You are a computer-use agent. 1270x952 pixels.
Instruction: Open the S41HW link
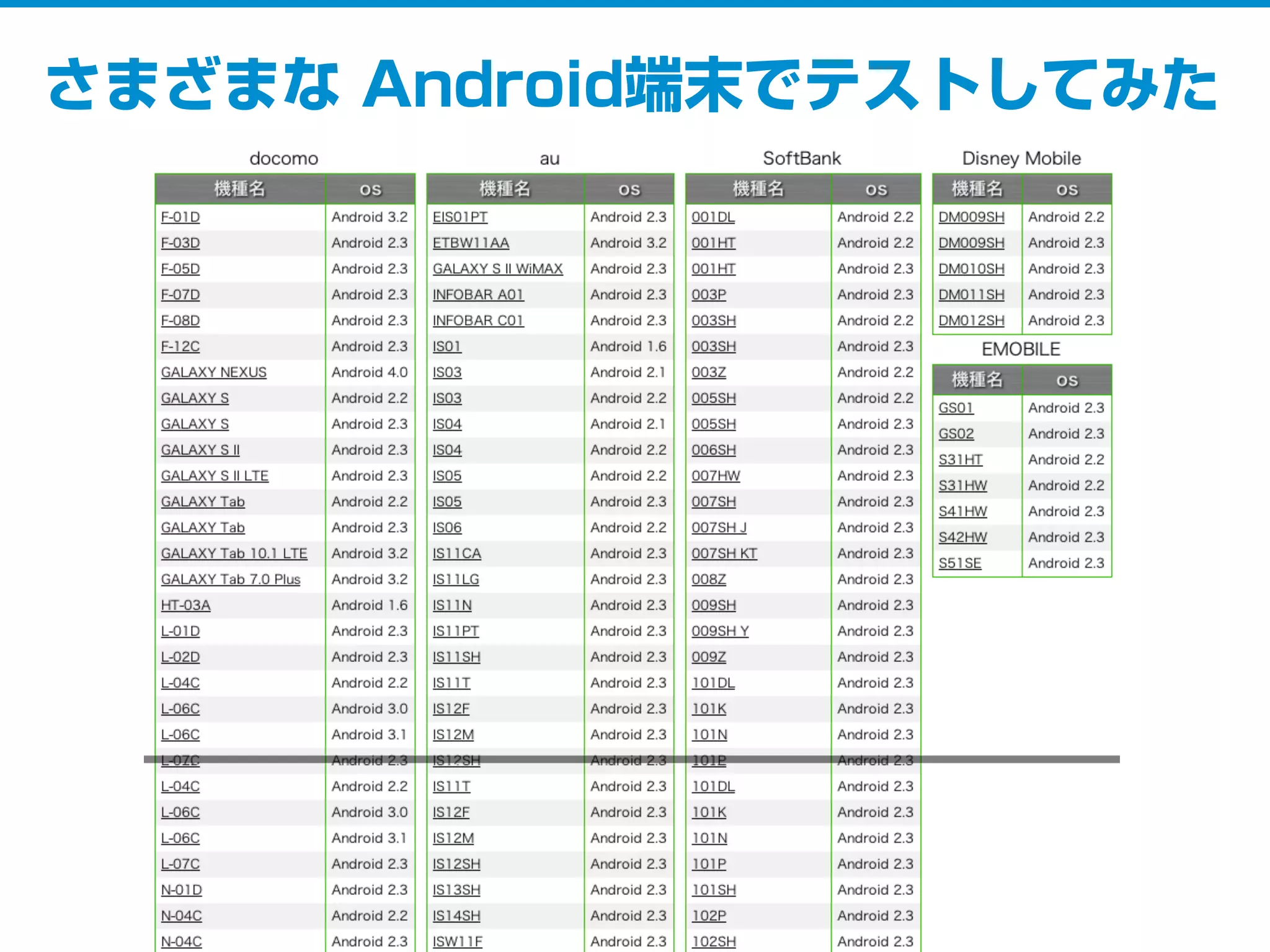coord(962,512)
